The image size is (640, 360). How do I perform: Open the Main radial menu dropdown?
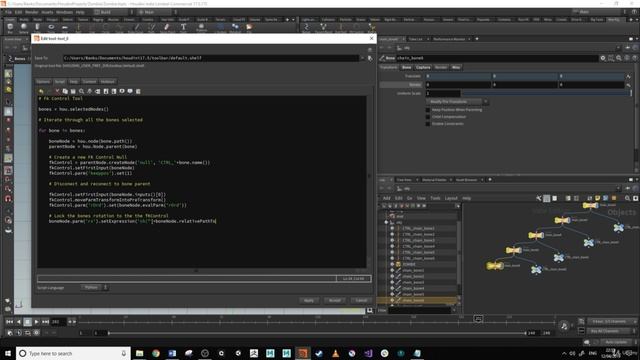pos(157,12)
